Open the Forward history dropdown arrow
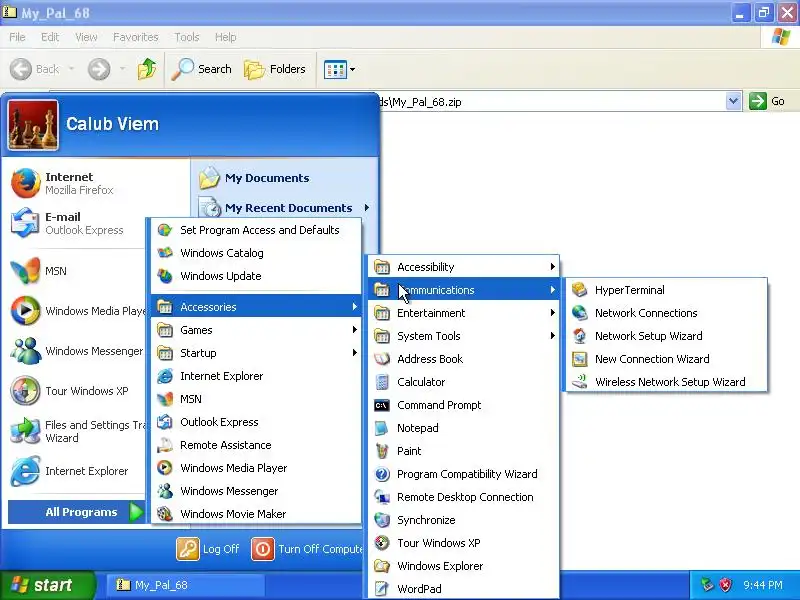The width and height of the screenshot is (800, 600). pyautogui.click(x=122, y=69)
